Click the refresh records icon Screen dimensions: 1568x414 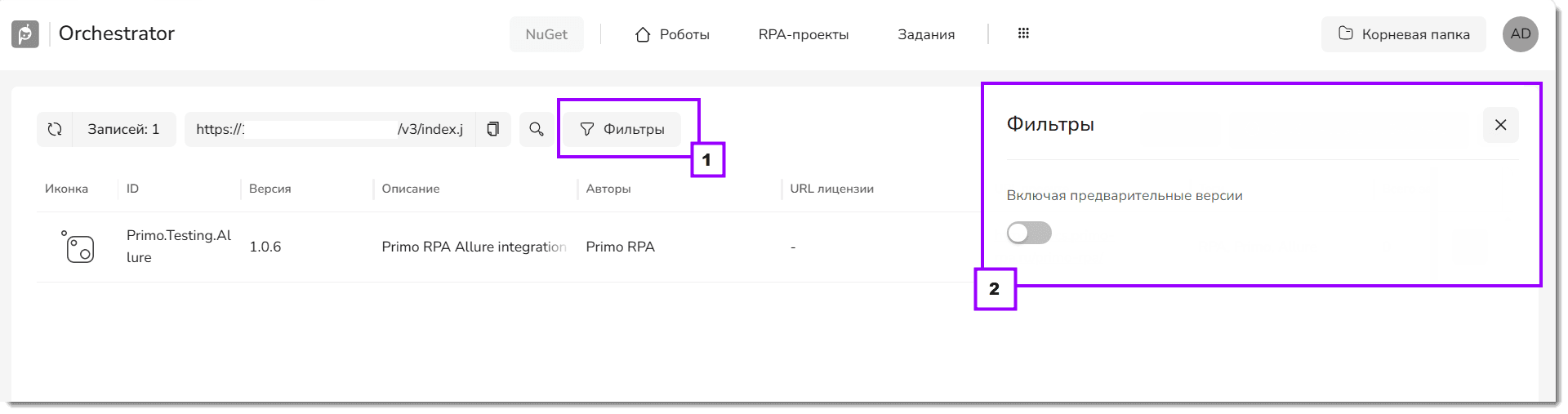tap(55, 129)
